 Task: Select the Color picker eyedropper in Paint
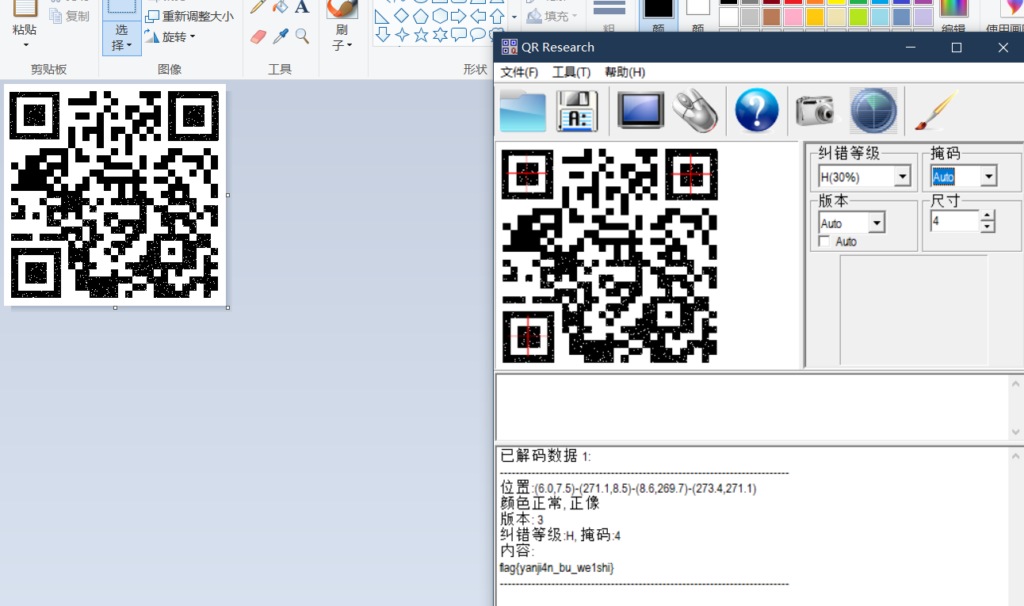(280, 37)
